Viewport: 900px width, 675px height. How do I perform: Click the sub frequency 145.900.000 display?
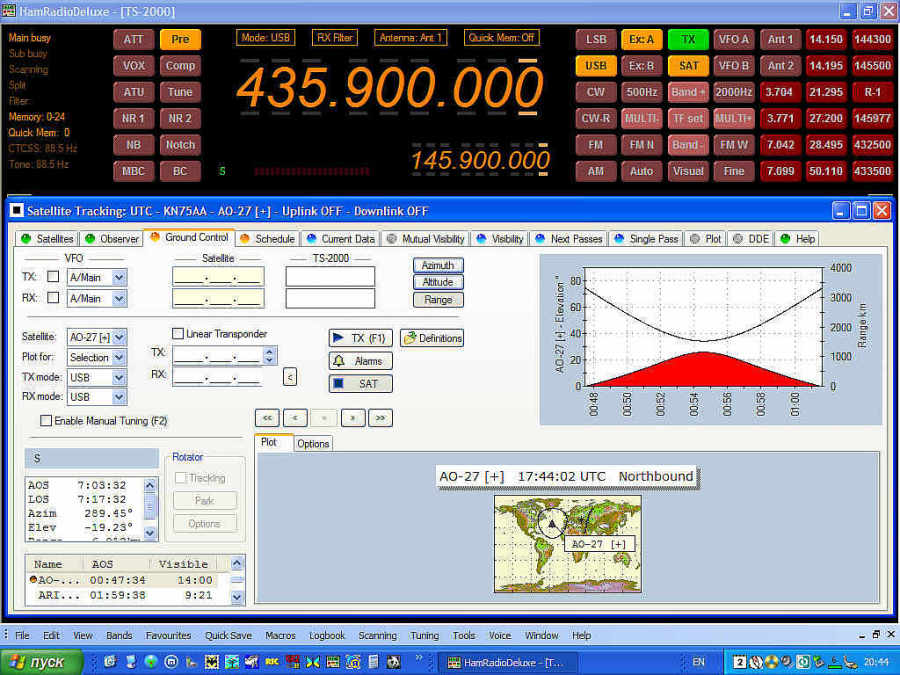point(480,160)
